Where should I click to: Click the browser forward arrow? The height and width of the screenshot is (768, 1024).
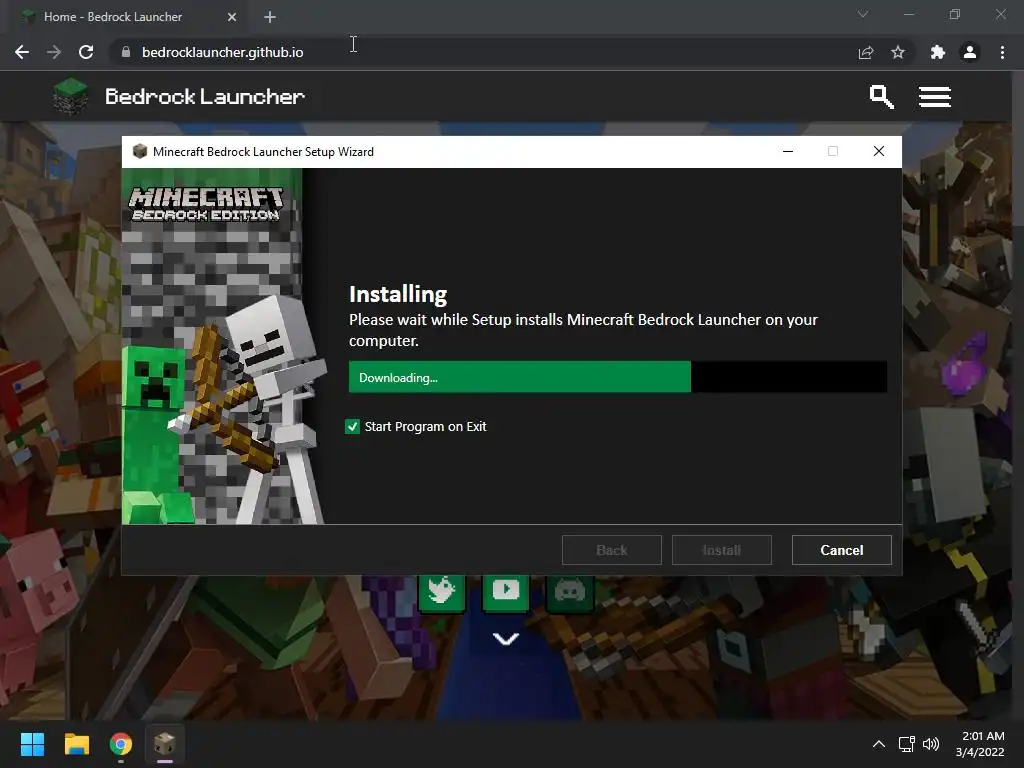(54, 52)
